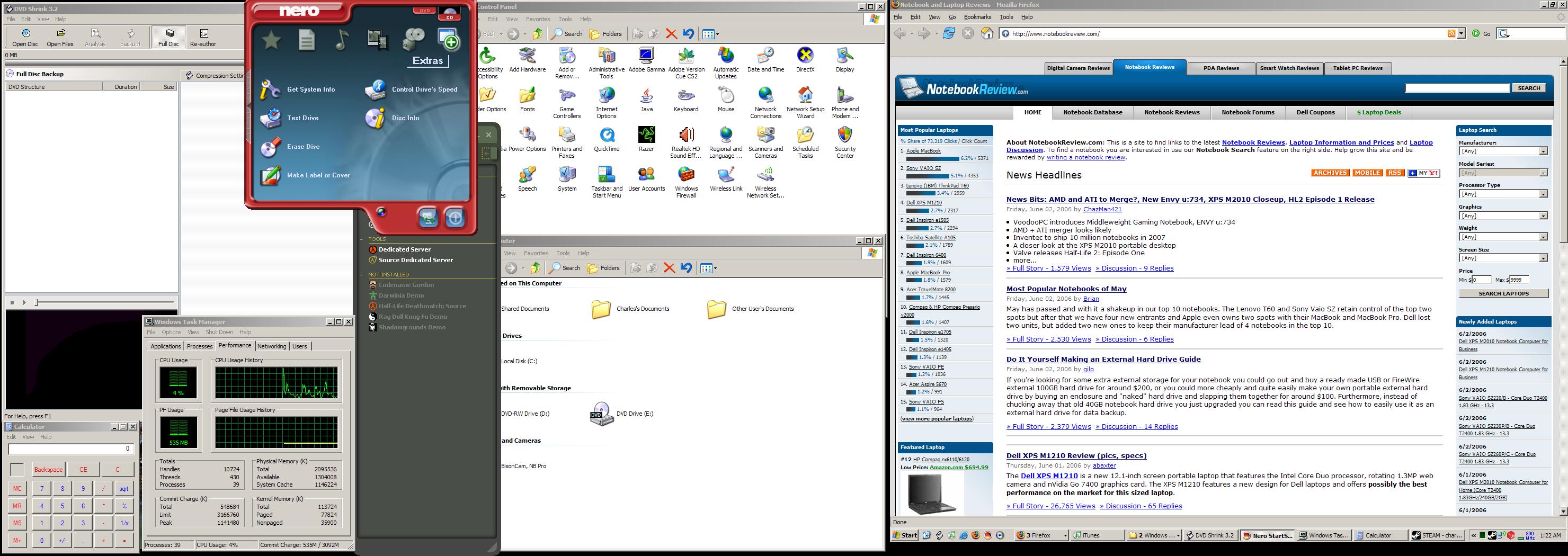Click the Price Max input field
Viewport: 1568px width, 556px height.
(1519, 280)
